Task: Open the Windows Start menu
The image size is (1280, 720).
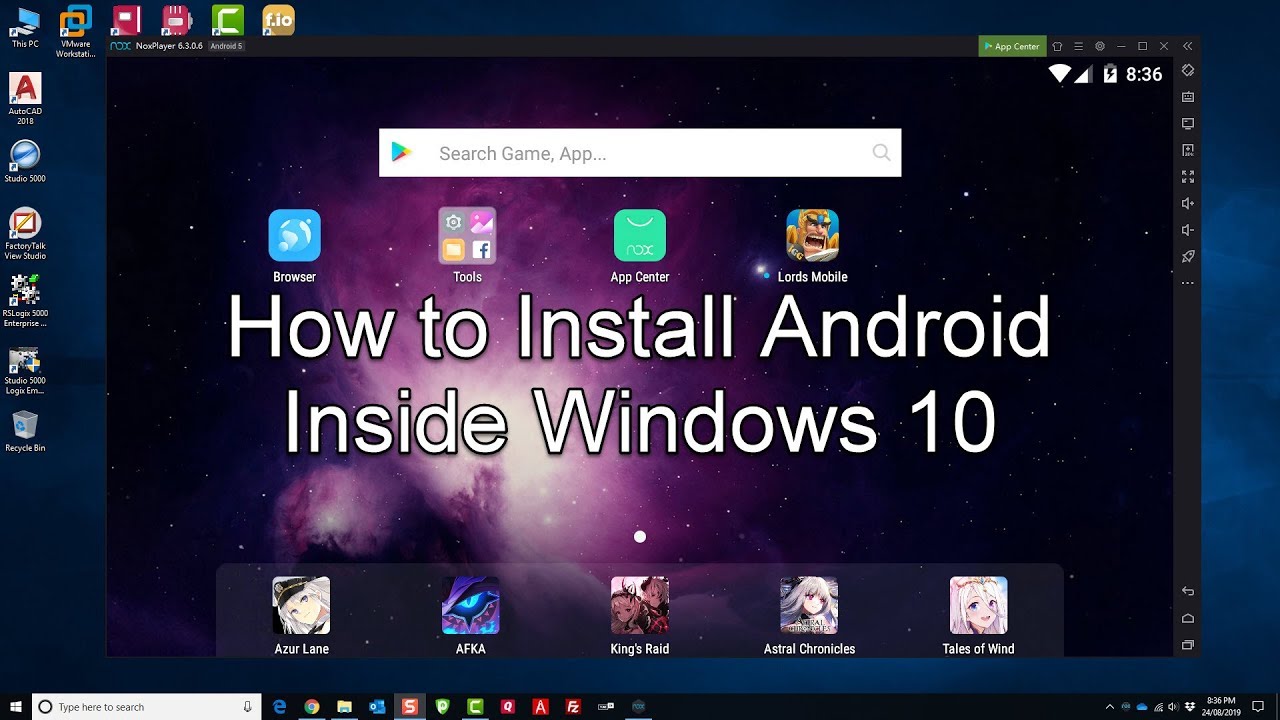Action: 16,706
